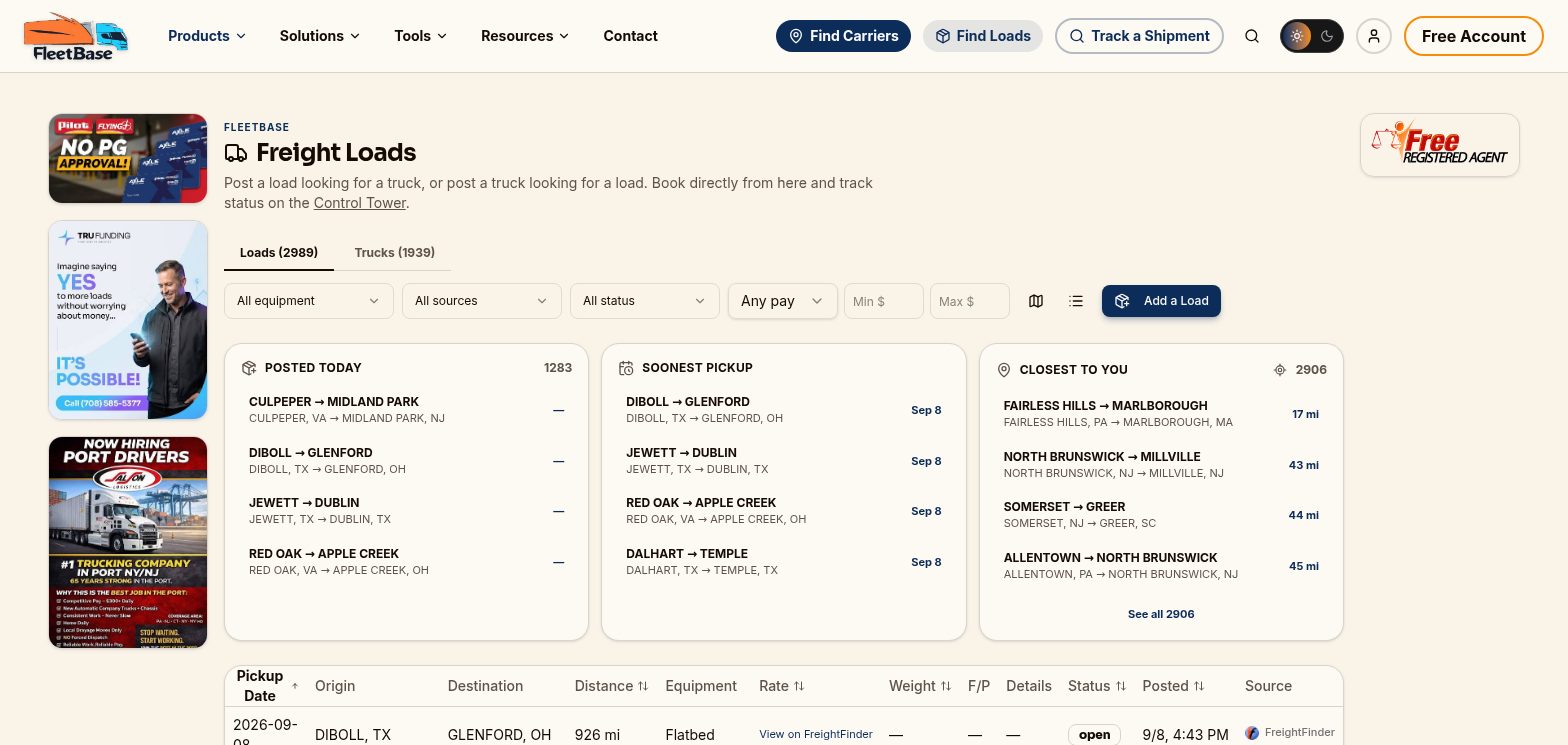This screenshot has height=745, width=1568.
Task: Expand the Resources menu
Action: coord(525,36)
